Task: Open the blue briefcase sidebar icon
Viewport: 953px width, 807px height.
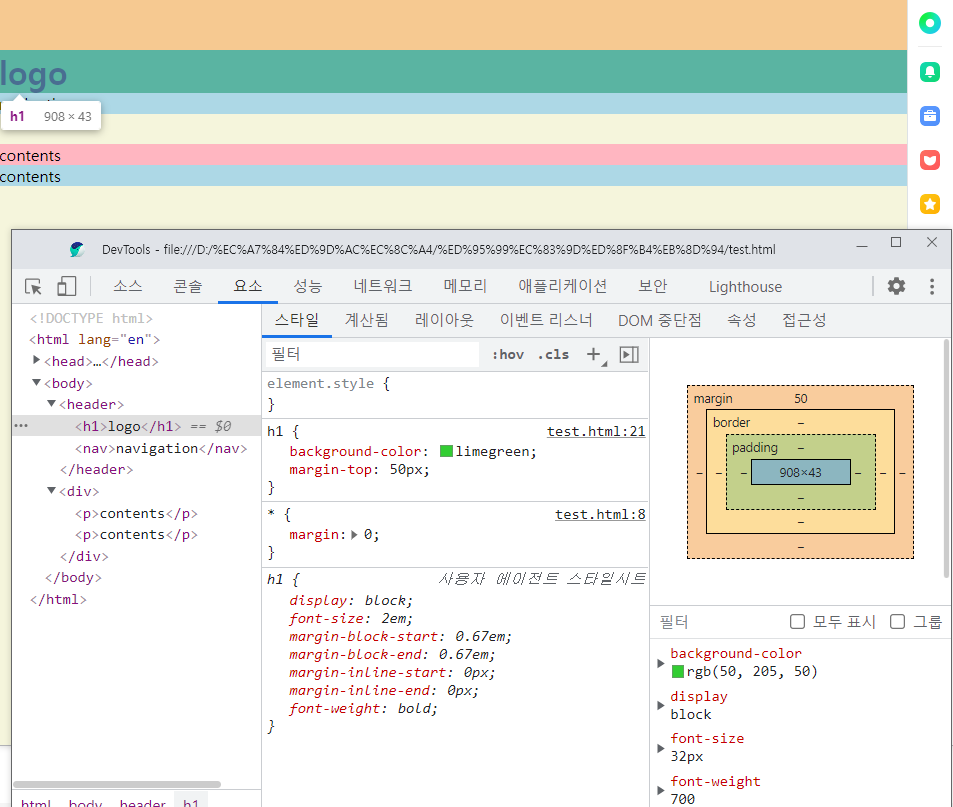Action: click(929, 115)
